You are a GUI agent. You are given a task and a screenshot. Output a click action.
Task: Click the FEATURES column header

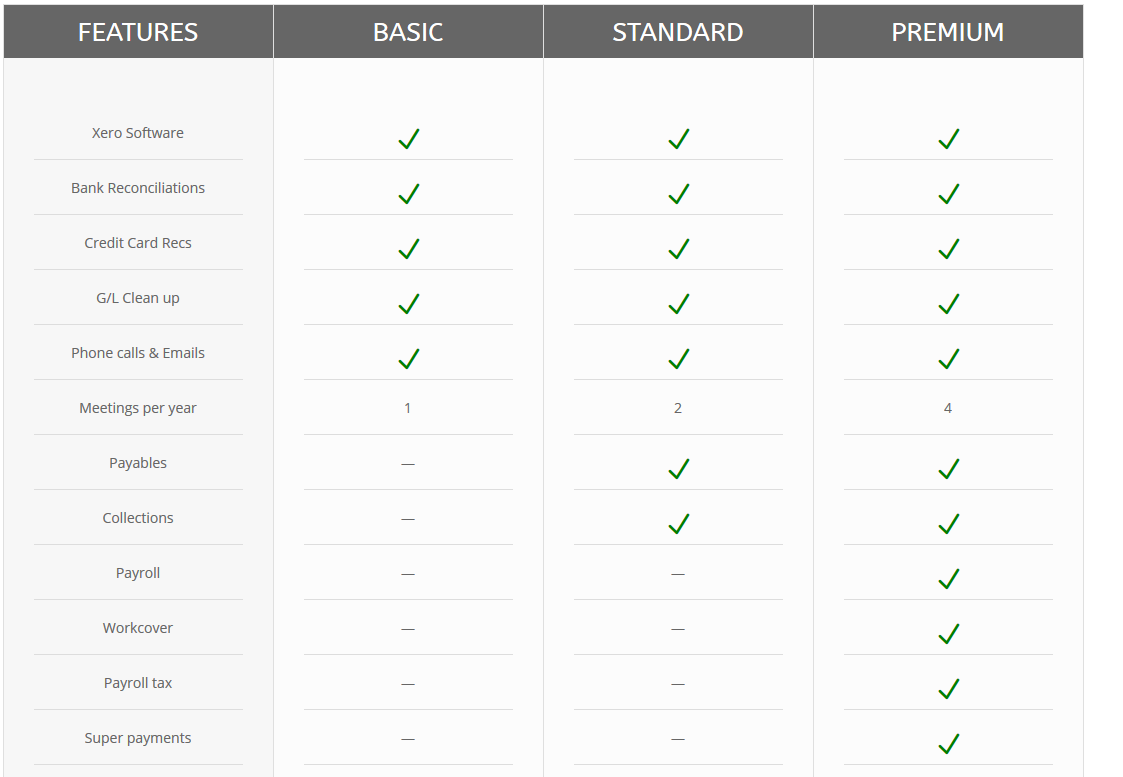[138, 32]
